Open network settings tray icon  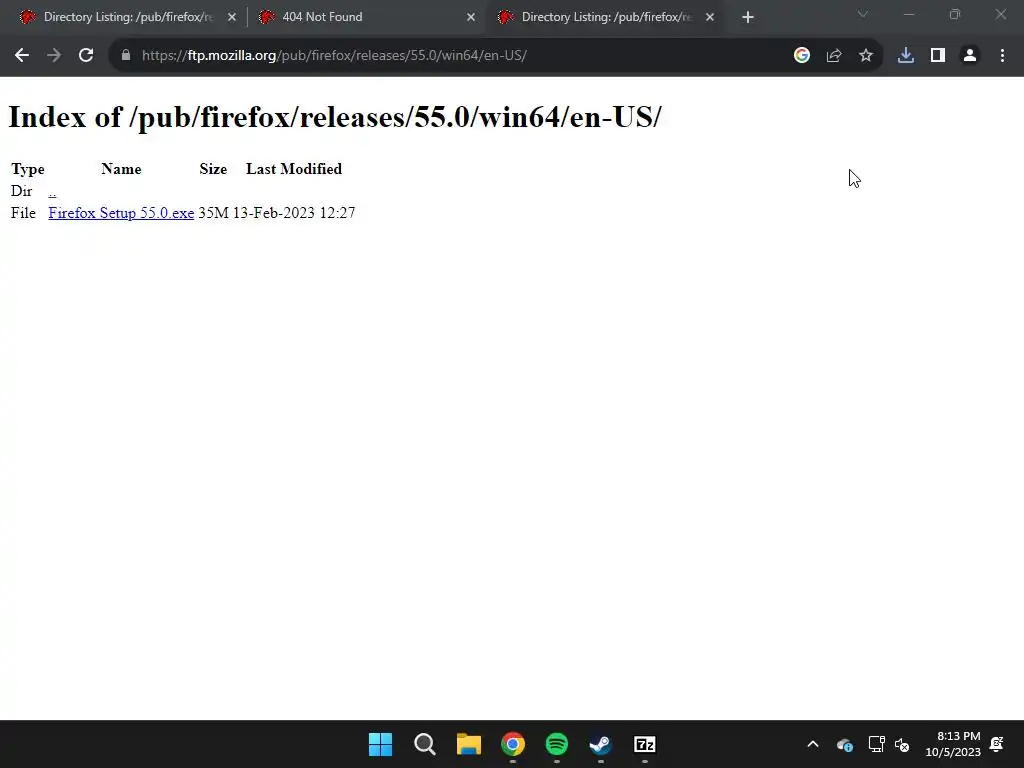(876, 744)
